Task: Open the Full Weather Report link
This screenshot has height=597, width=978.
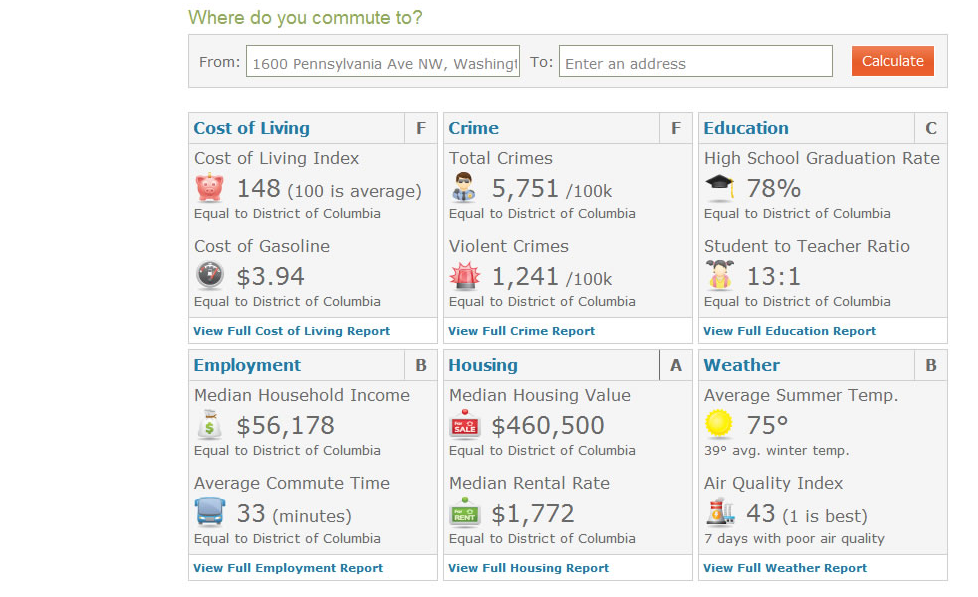Action: pyautogui.click(x=785, y=567)
